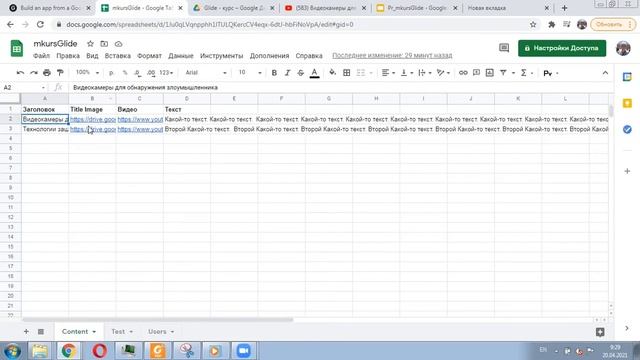This screenshot has height=360, width=640.
Task: Open Arial font family dropdown
Action: pos(206,73)
